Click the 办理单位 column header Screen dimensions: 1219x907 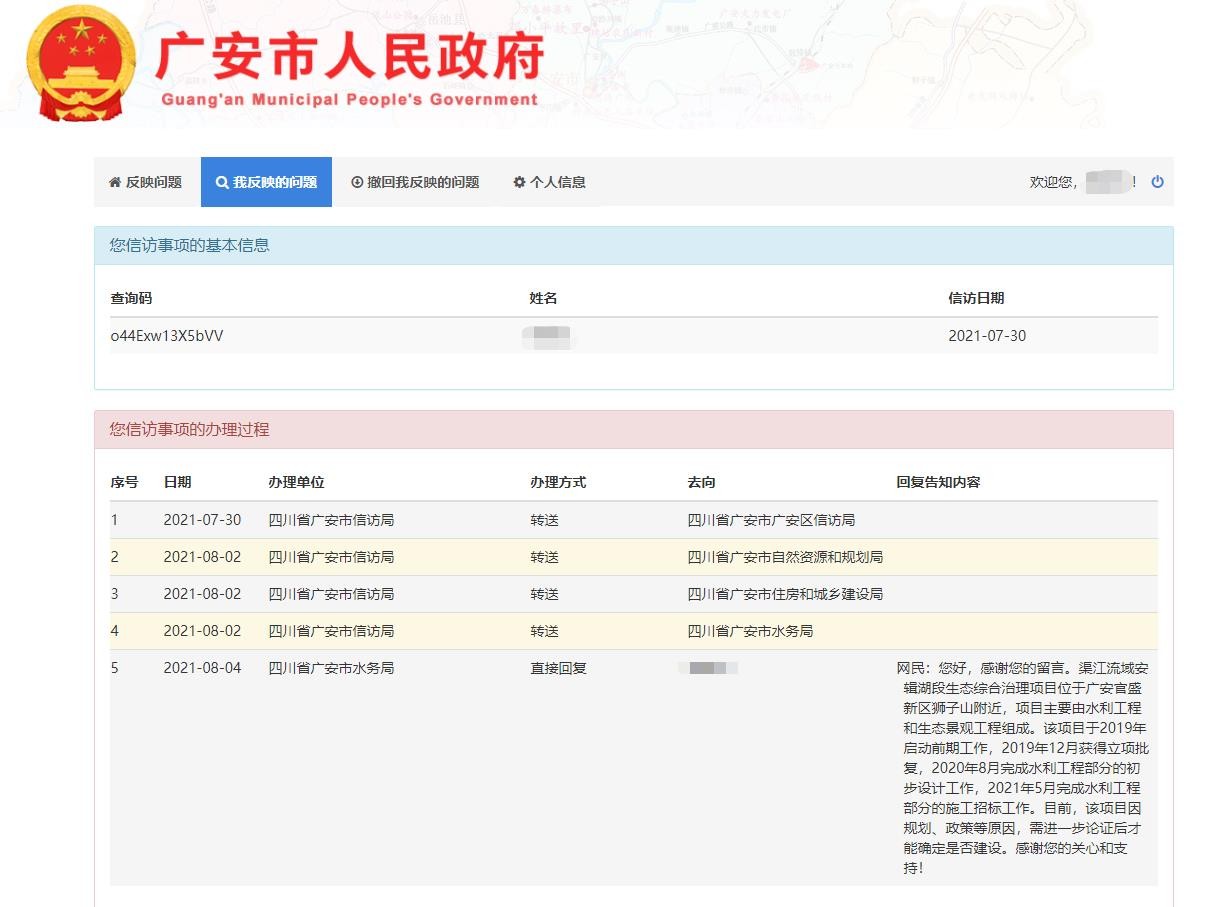[296, 482]
